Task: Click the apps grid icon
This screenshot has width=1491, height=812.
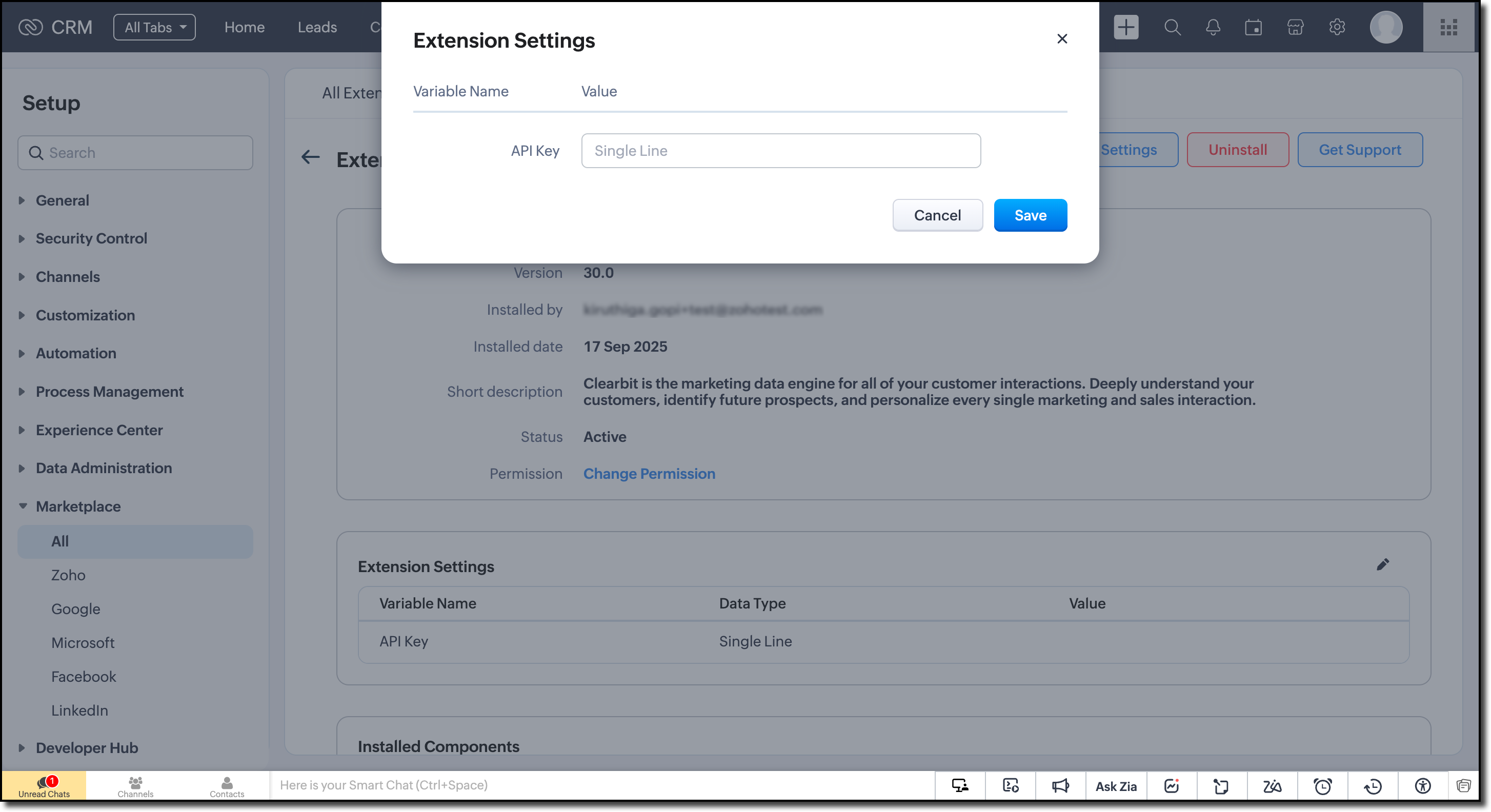Action: [1448, 27]
